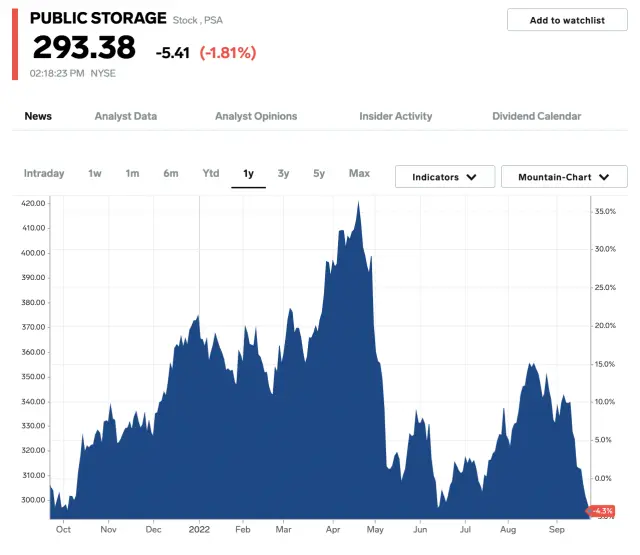Viewport: 640px width, 555px height.
Task: View the Insider Activity tab
Action: pos(396,116)
